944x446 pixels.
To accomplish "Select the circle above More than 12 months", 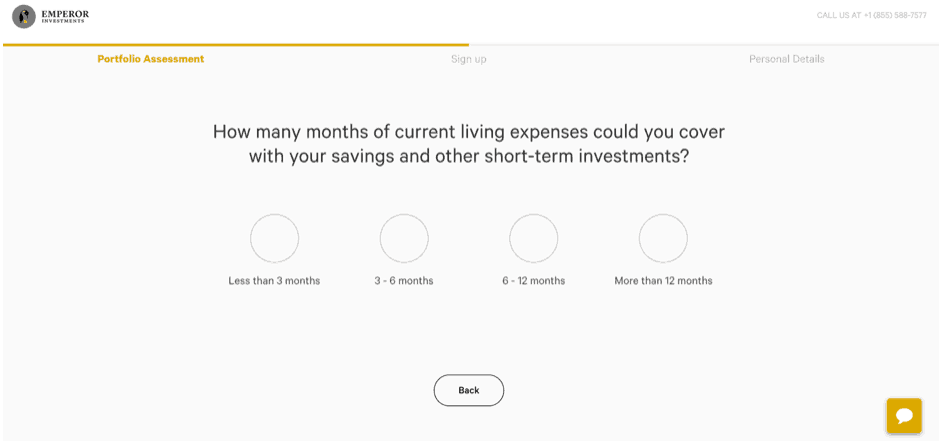I will pos(663,239).
